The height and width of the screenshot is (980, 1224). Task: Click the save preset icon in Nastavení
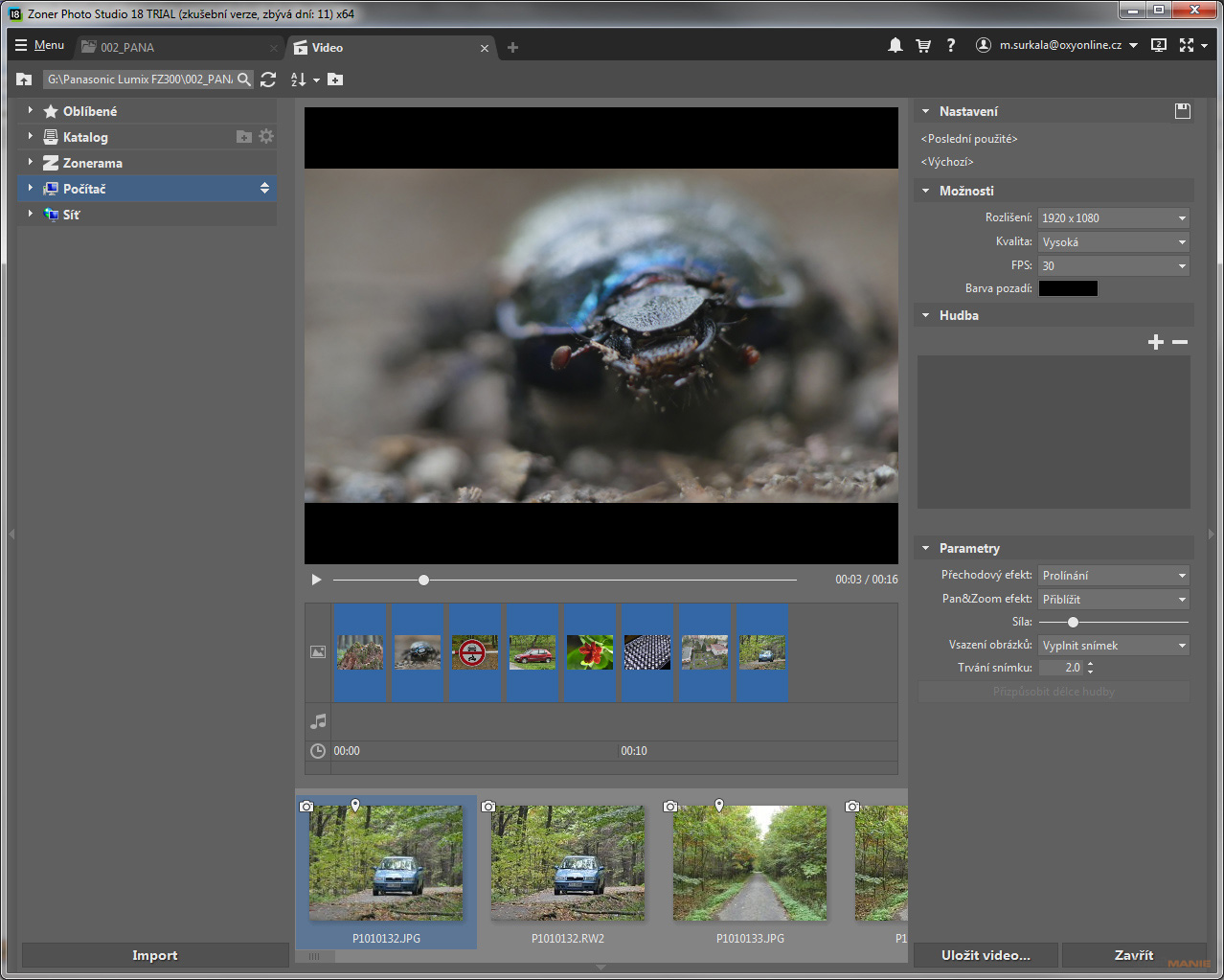(1182, 111)
